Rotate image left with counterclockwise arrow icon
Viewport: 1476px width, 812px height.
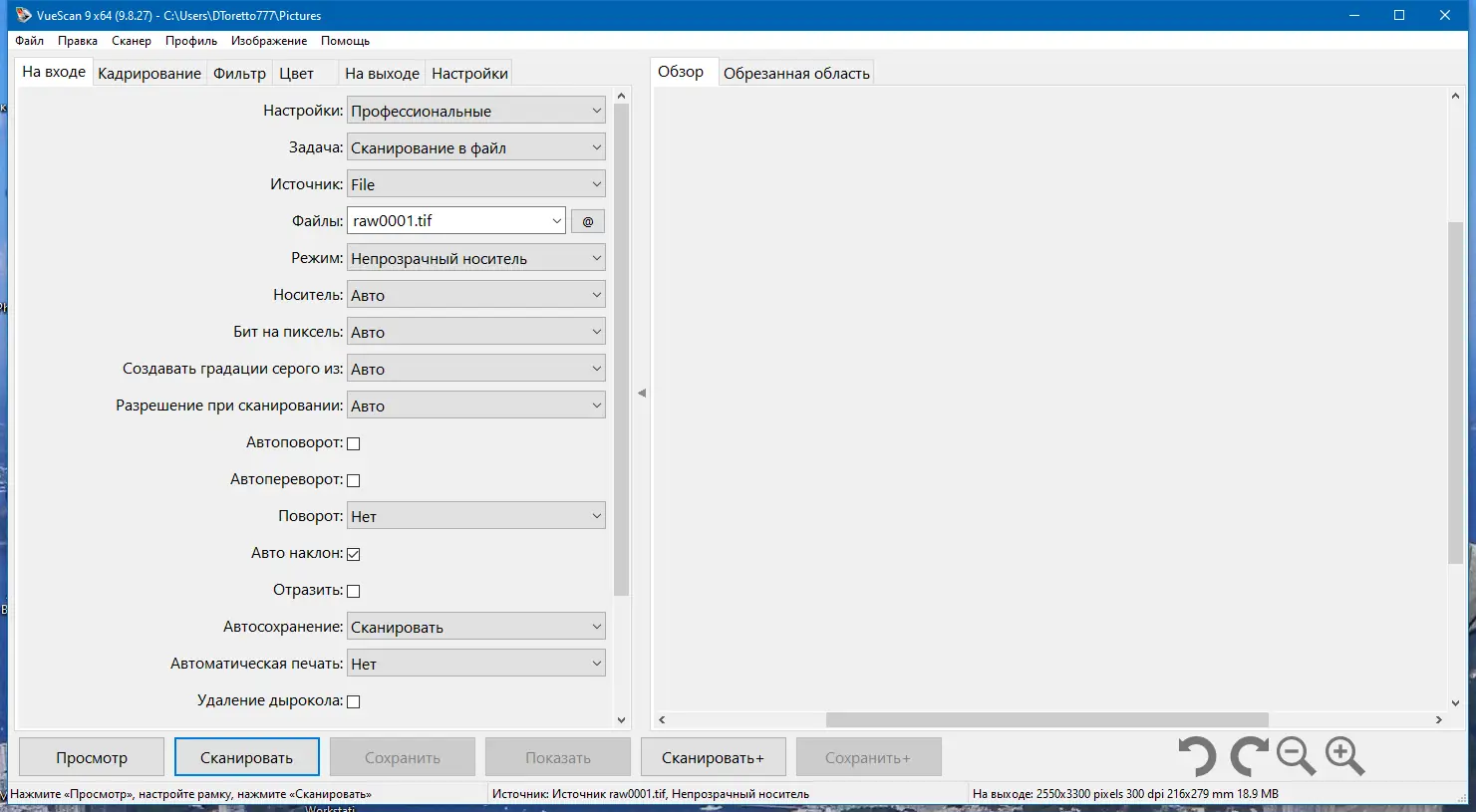pyautogui.click(x=1196, y=757)
